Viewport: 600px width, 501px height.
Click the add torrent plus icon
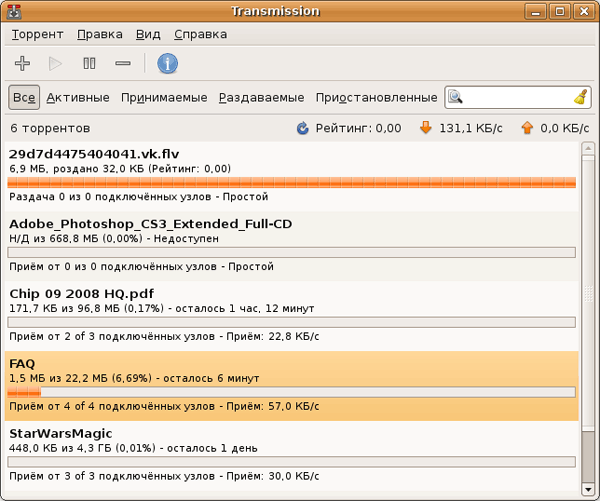point(22,64)
